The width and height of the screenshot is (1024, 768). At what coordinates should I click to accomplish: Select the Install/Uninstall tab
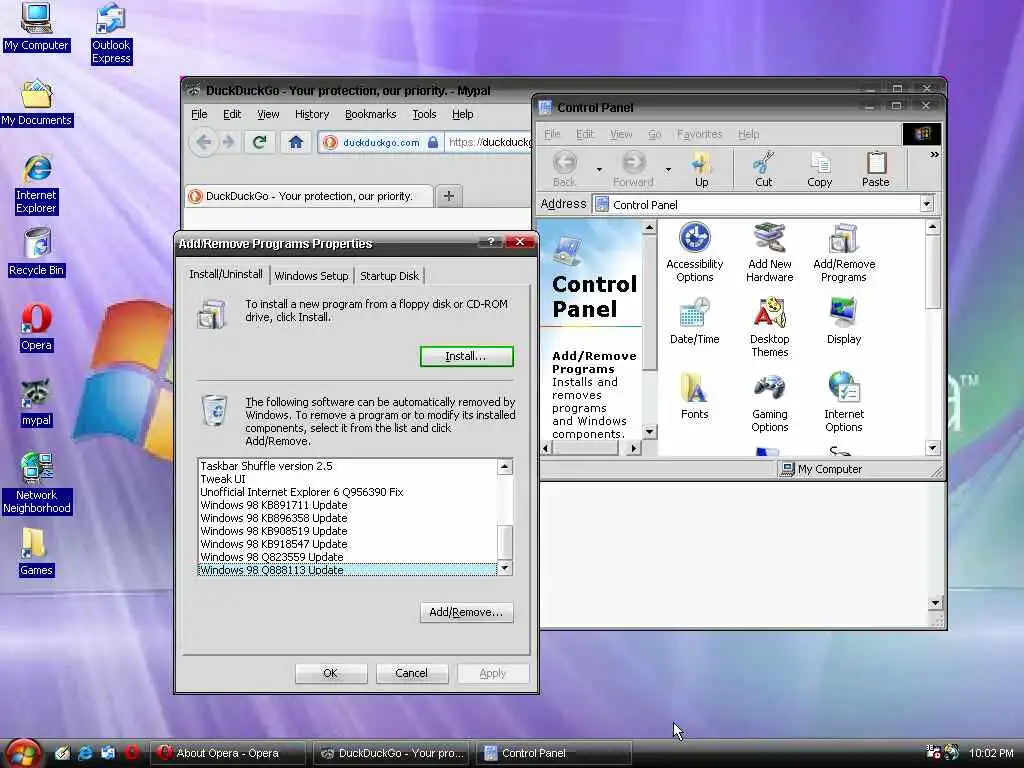click(x=226, y=274)
